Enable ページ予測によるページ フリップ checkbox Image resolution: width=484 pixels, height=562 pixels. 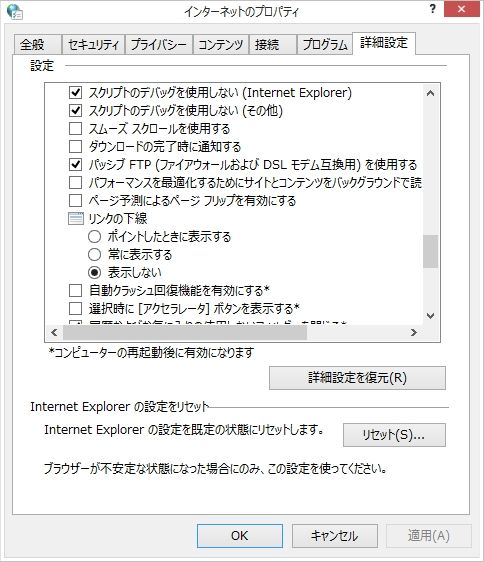75,200
